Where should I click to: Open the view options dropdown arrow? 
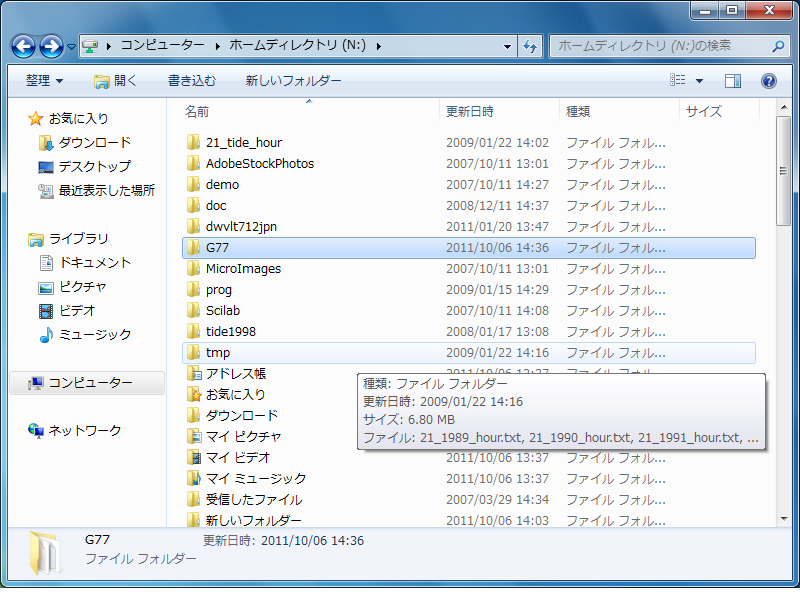[x=699, y=81]
